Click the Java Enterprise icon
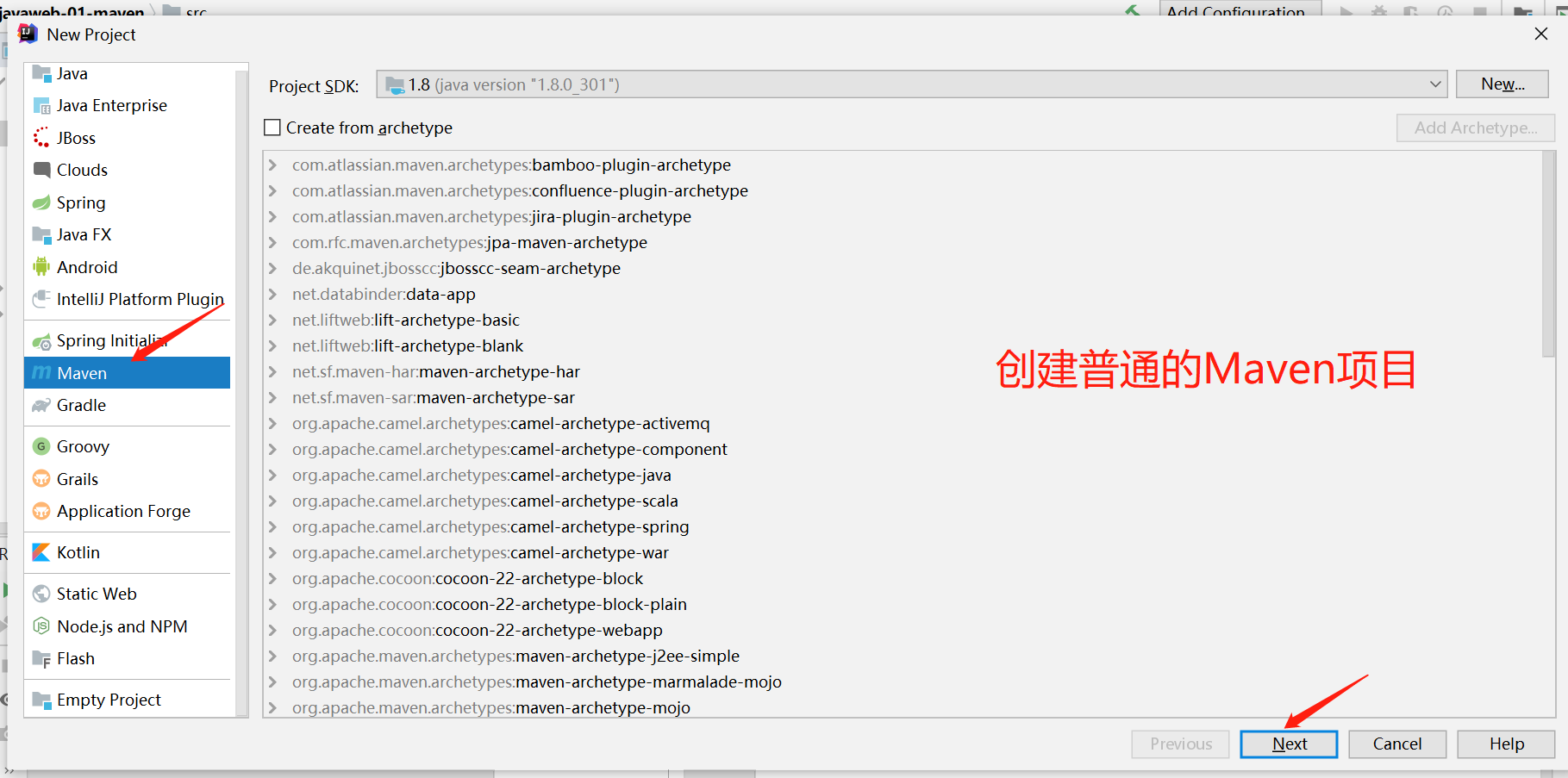The height and width of the screenshot is (778, 1568). (41, 106)
